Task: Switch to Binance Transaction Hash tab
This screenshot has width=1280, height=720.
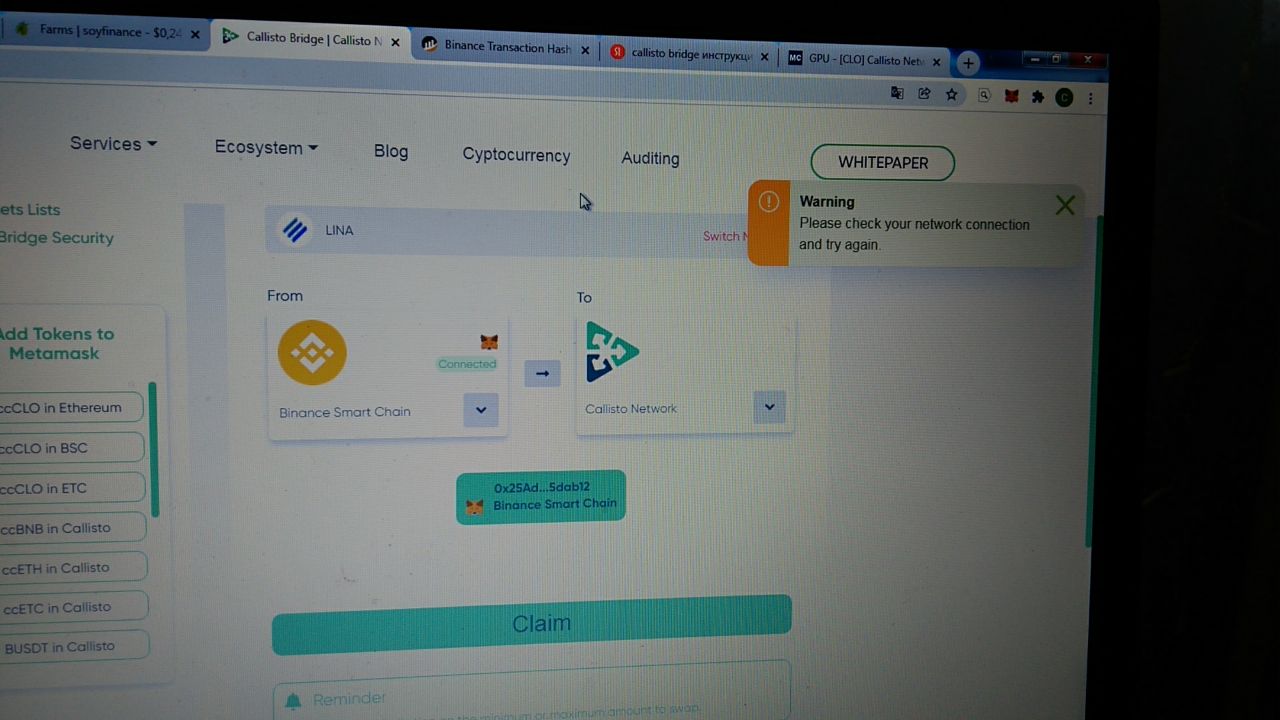Action: [505, 47]
